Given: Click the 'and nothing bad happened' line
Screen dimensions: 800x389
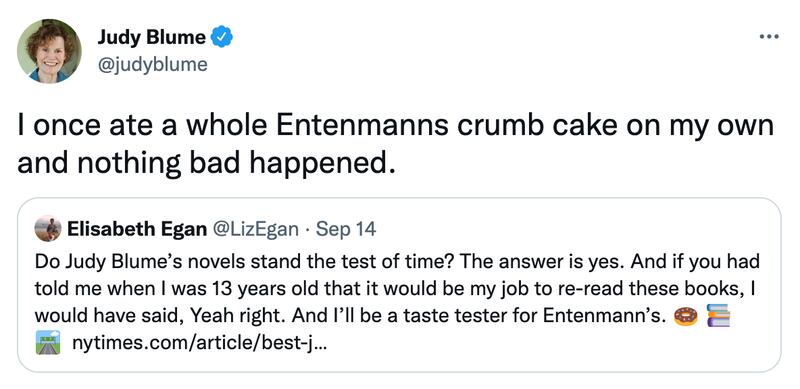Looking at the screenshot, I should 206,163.
